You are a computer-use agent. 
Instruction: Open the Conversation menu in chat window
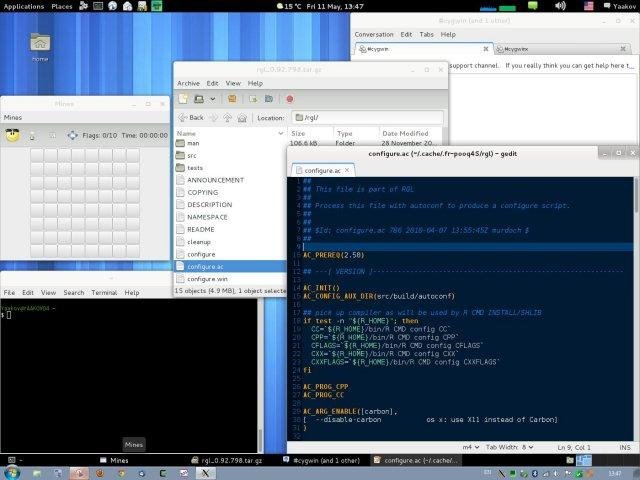click(374, 34)
